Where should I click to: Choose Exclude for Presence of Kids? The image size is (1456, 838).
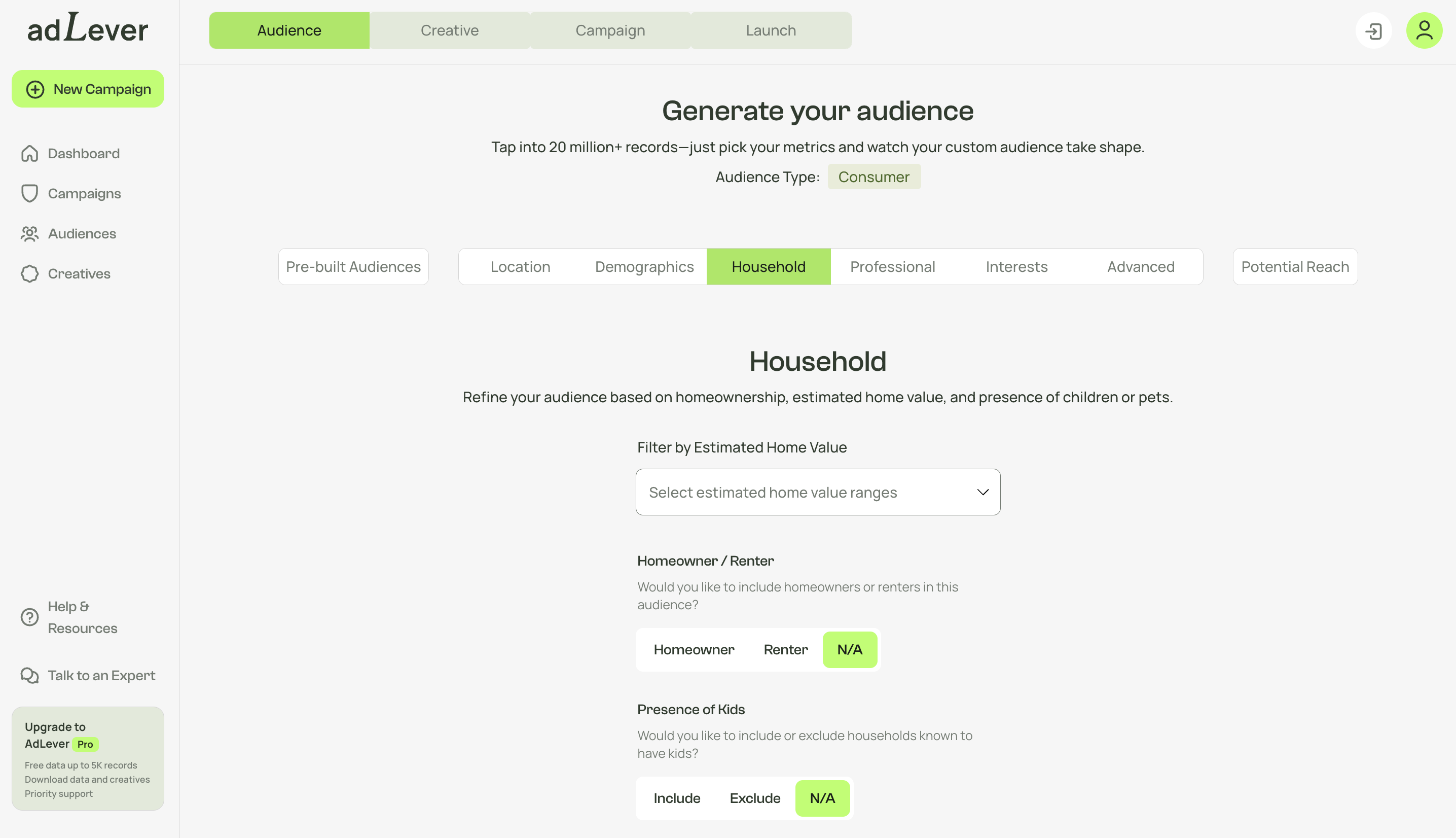754,798
